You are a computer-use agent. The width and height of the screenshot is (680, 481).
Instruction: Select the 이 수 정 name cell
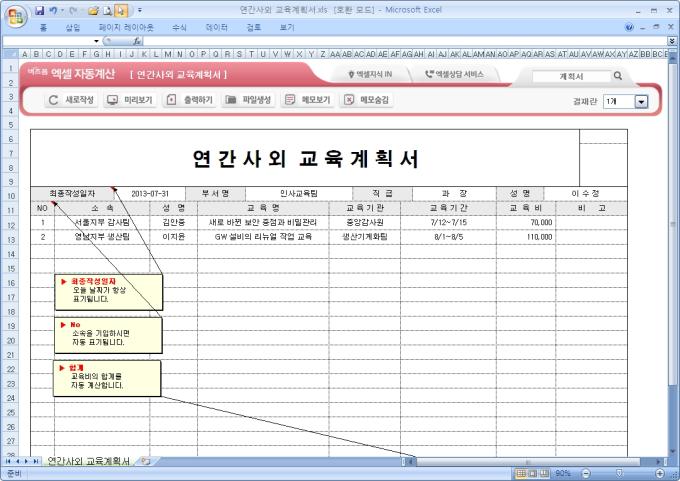[585, 193]
